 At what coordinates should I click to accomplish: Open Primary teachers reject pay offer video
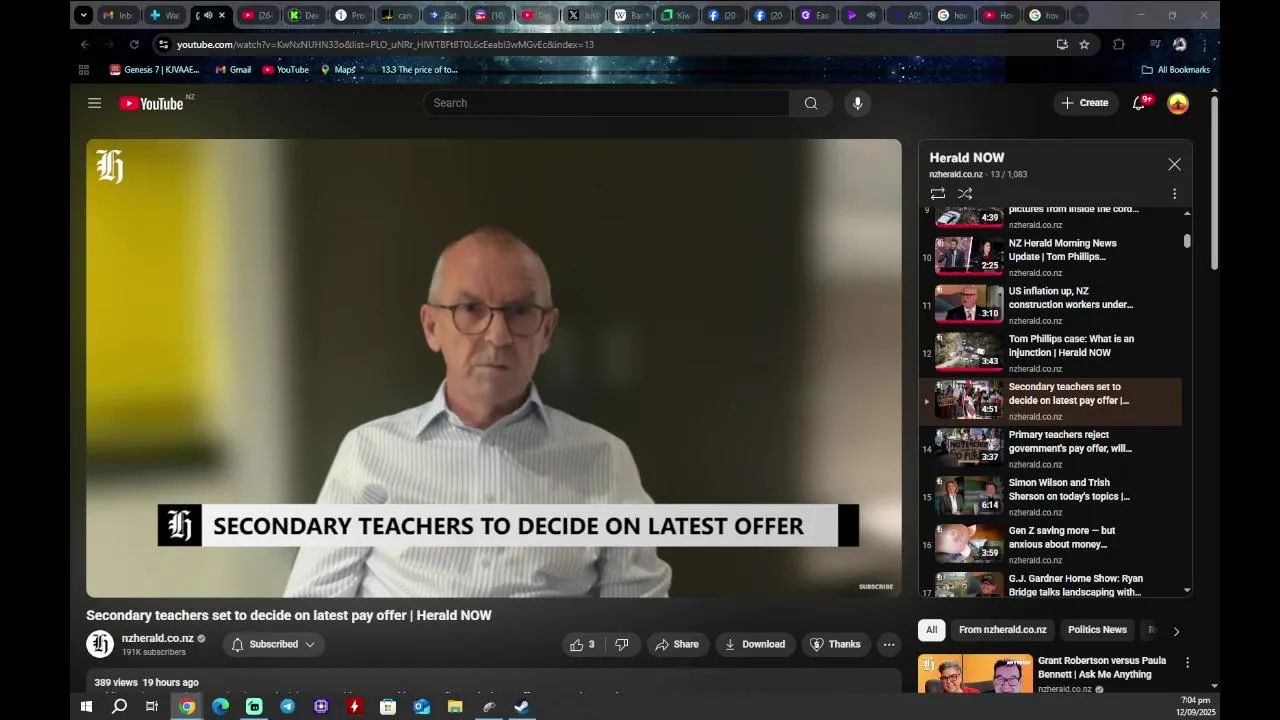click(x=1050, y=449)
